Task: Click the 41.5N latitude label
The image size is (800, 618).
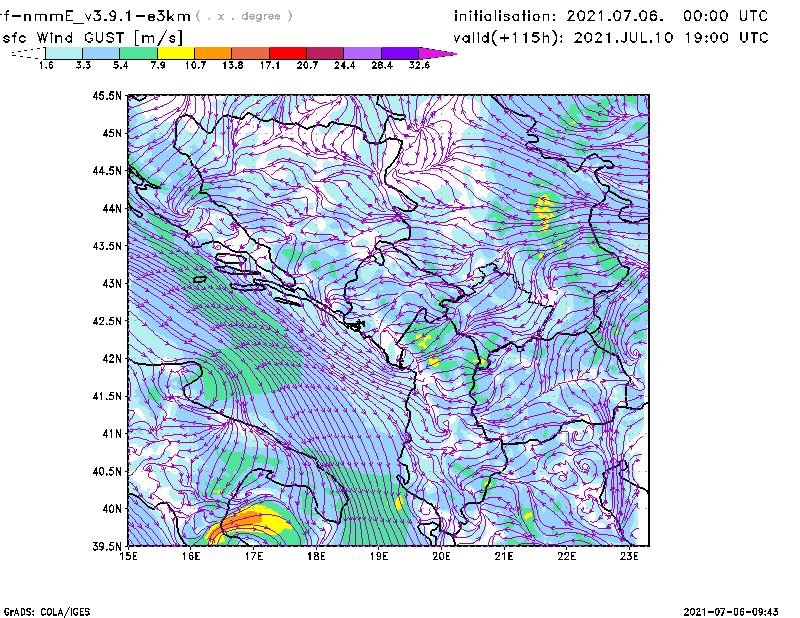Action: [x=107, y=396]
